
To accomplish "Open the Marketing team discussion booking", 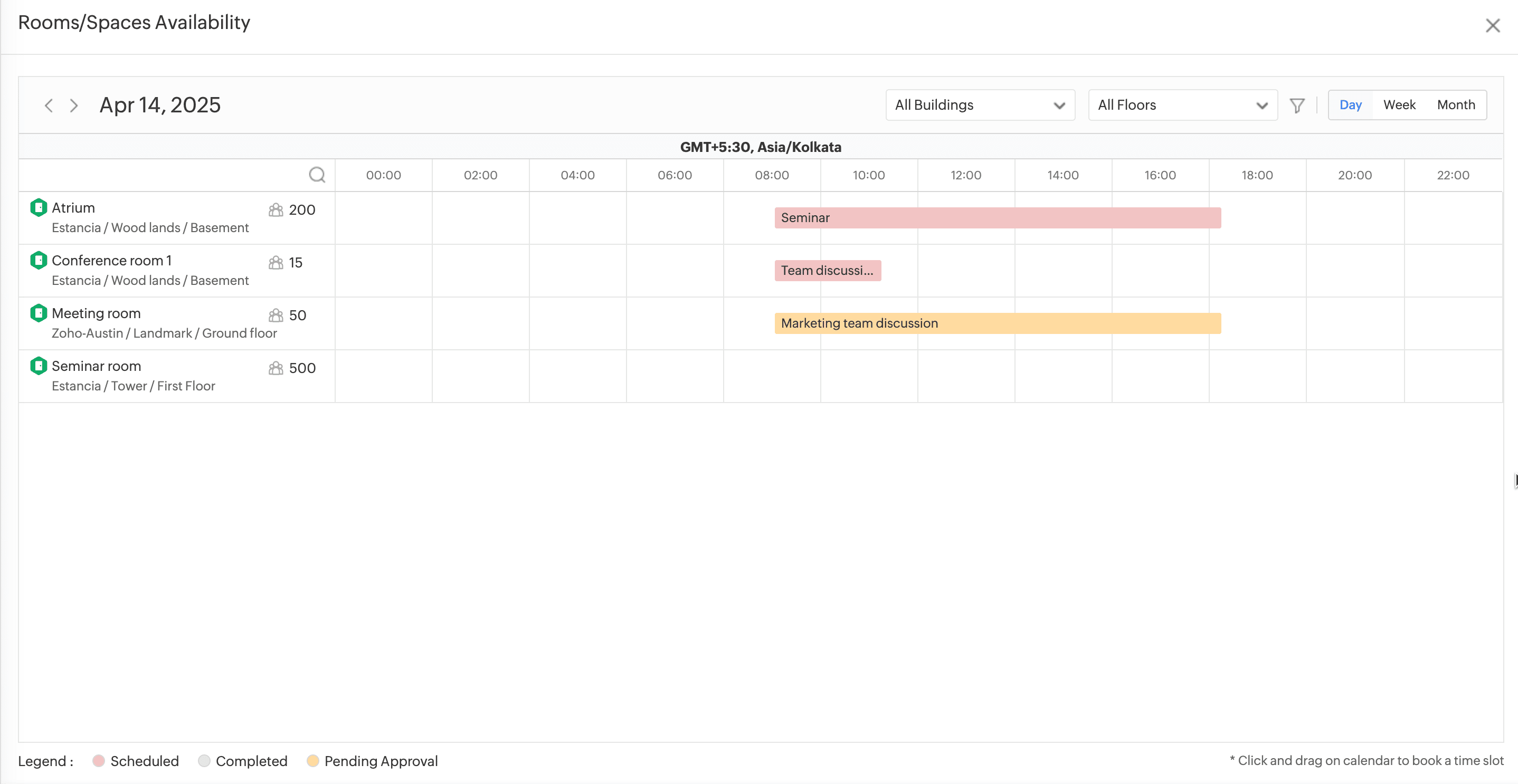I will (997, 323).
